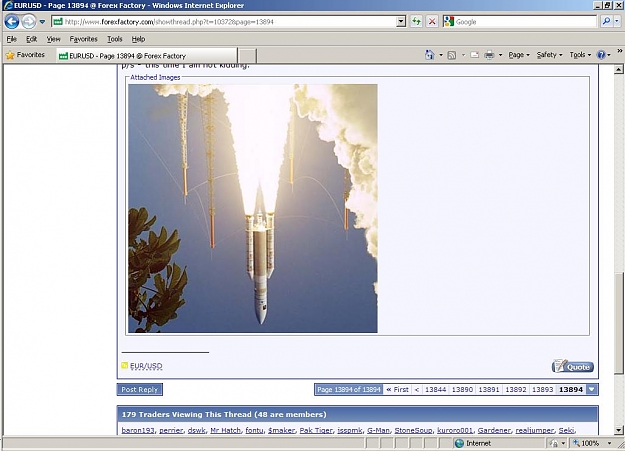Open baron193's profile link
625x451 pixels.
(138, 430)
